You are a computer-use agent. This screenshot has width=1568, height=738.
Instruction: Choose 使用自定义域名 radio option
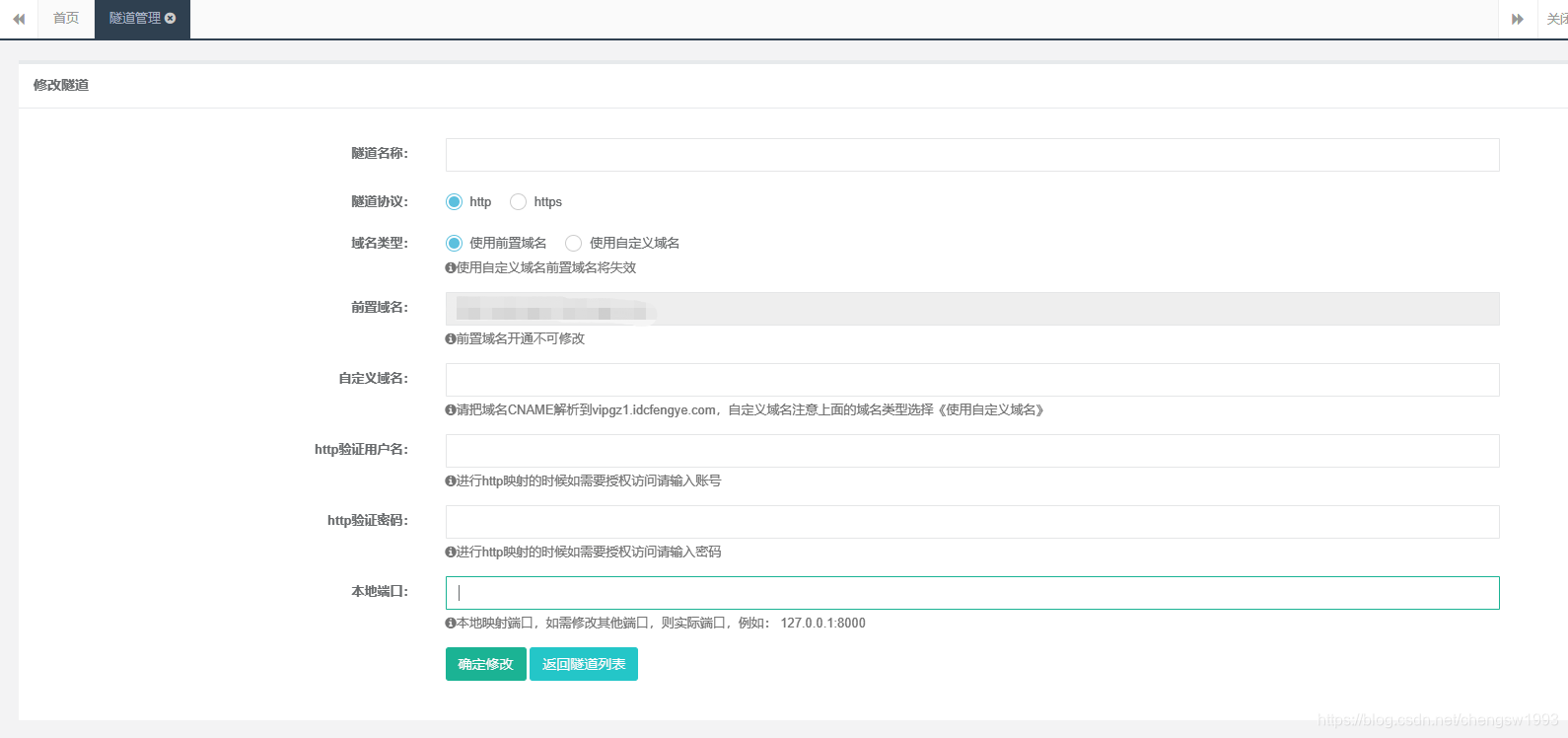coord(573,244)
